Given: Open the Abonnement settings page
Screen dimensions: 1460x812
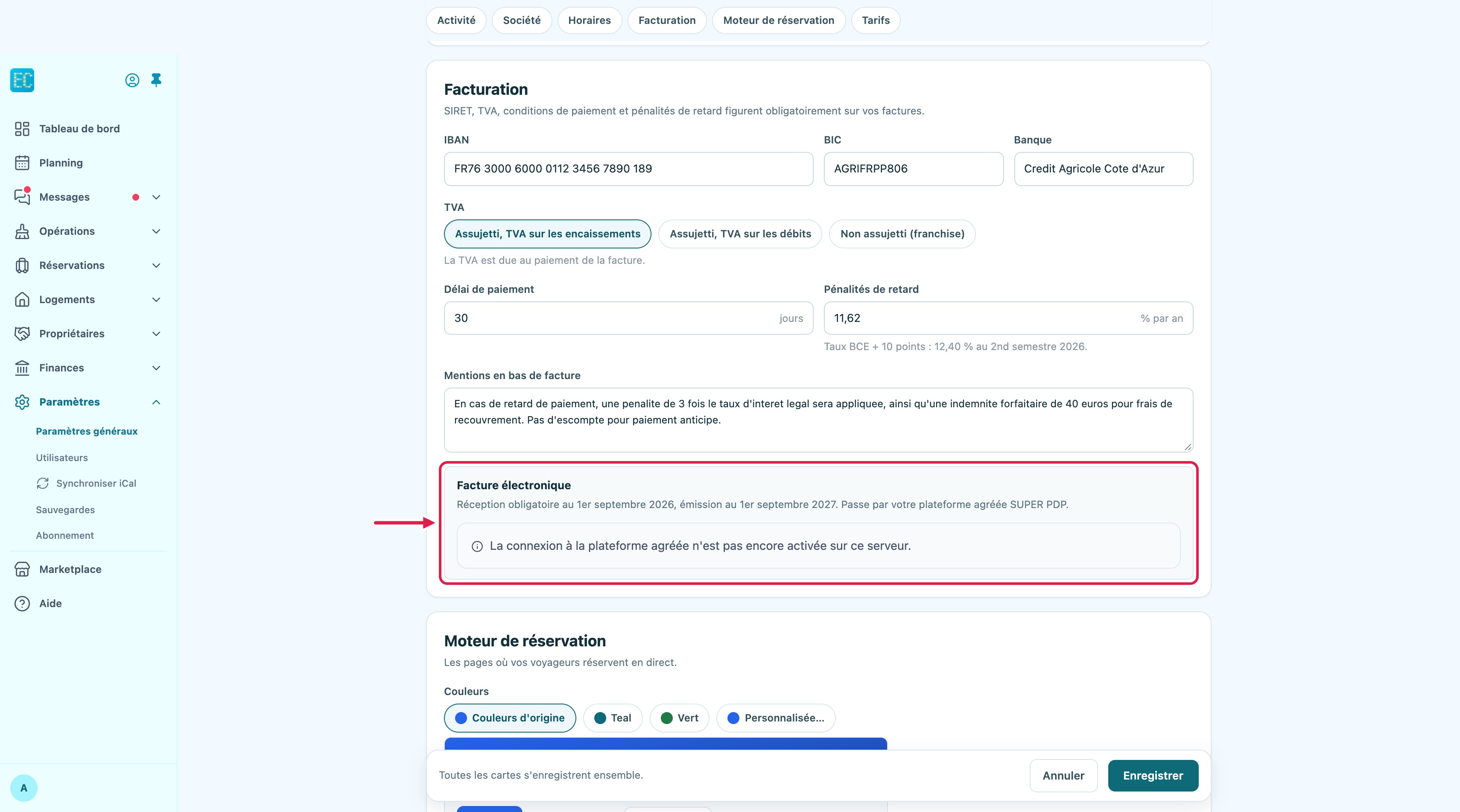Looking at the screenshot, I should tap(64, 535).
